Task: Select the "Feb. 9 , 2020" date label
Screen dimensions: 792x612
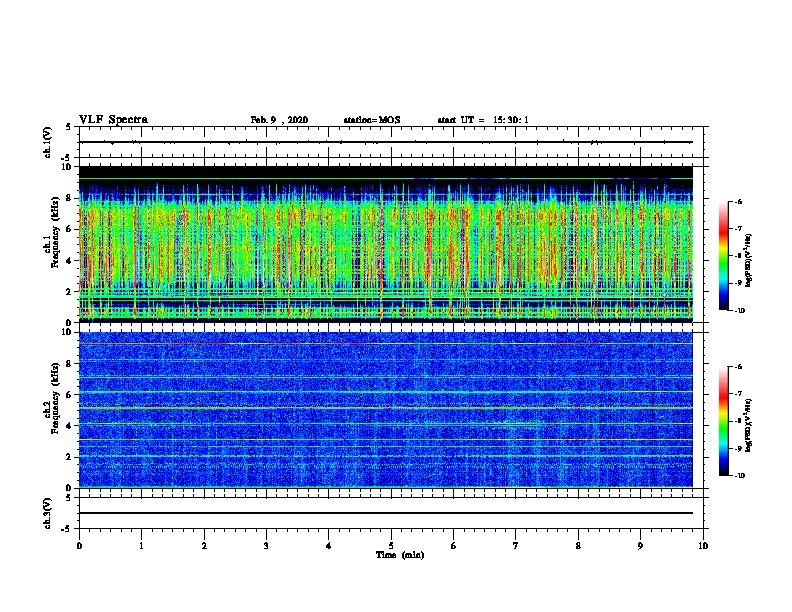Action: [x=279, y=120]
